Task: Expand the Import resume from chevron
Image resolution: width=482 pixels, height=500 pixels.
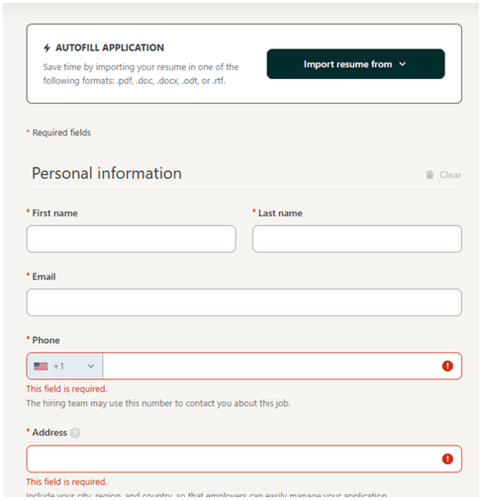Action: point(402,64)
